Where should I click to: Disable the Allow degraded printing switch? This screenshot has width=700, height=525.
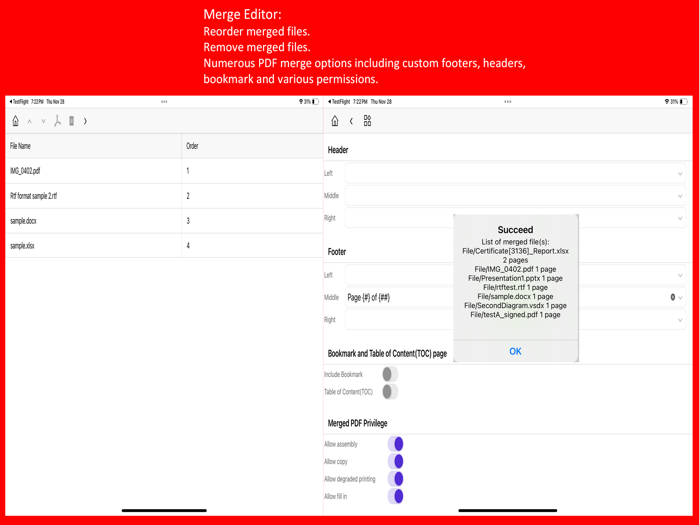click(396, 479)
